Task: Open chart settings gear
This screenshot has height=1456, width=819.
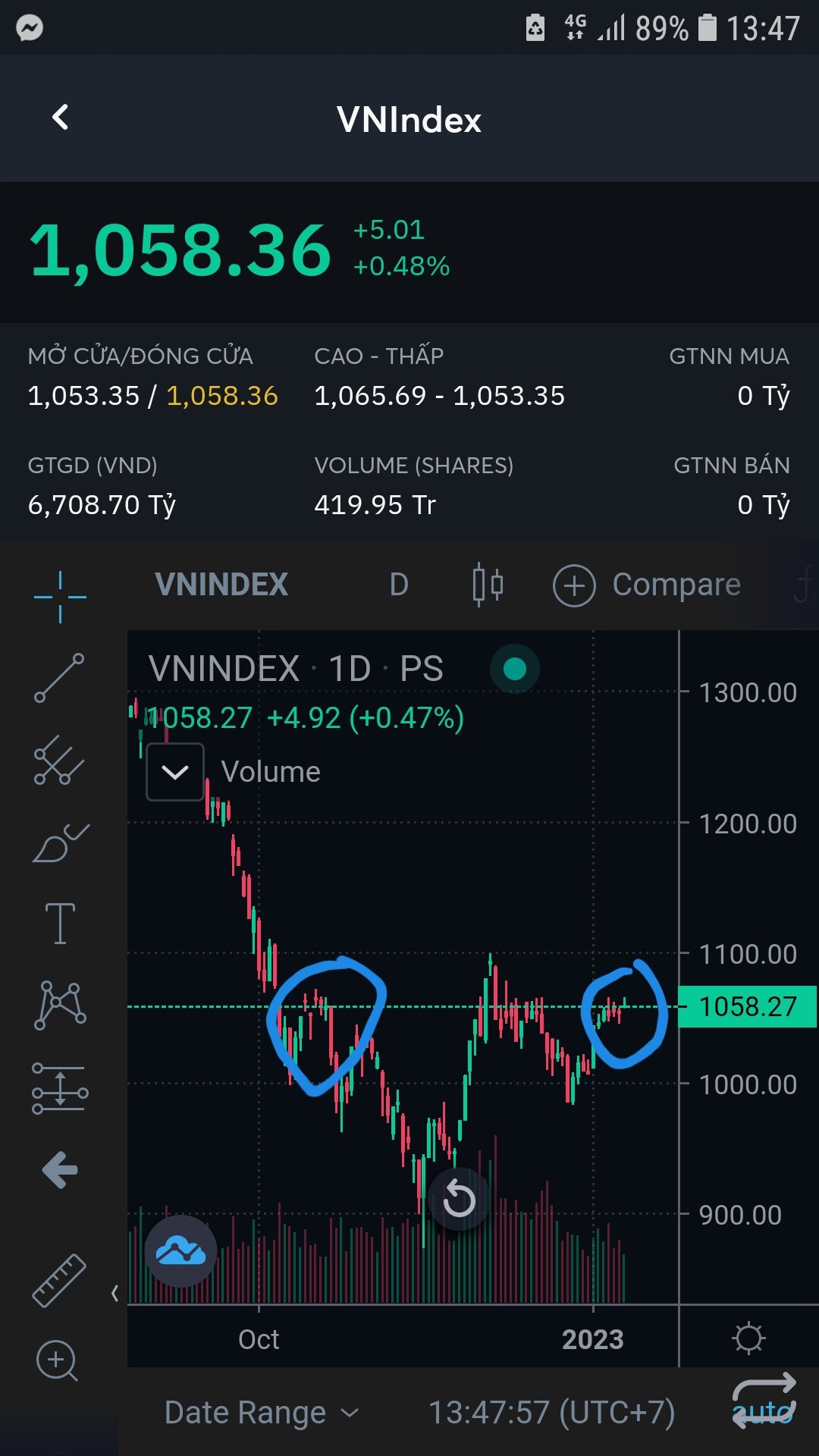Action: pyautogui.click(x=748, y=1338)
